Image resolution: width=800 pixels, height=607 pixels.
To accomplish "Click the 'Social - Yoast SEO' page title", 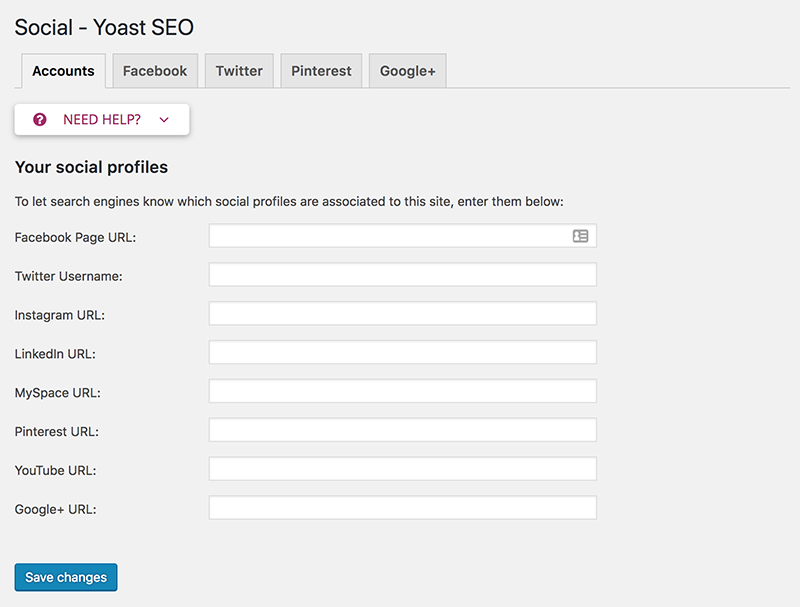I will tap(104, 28).
